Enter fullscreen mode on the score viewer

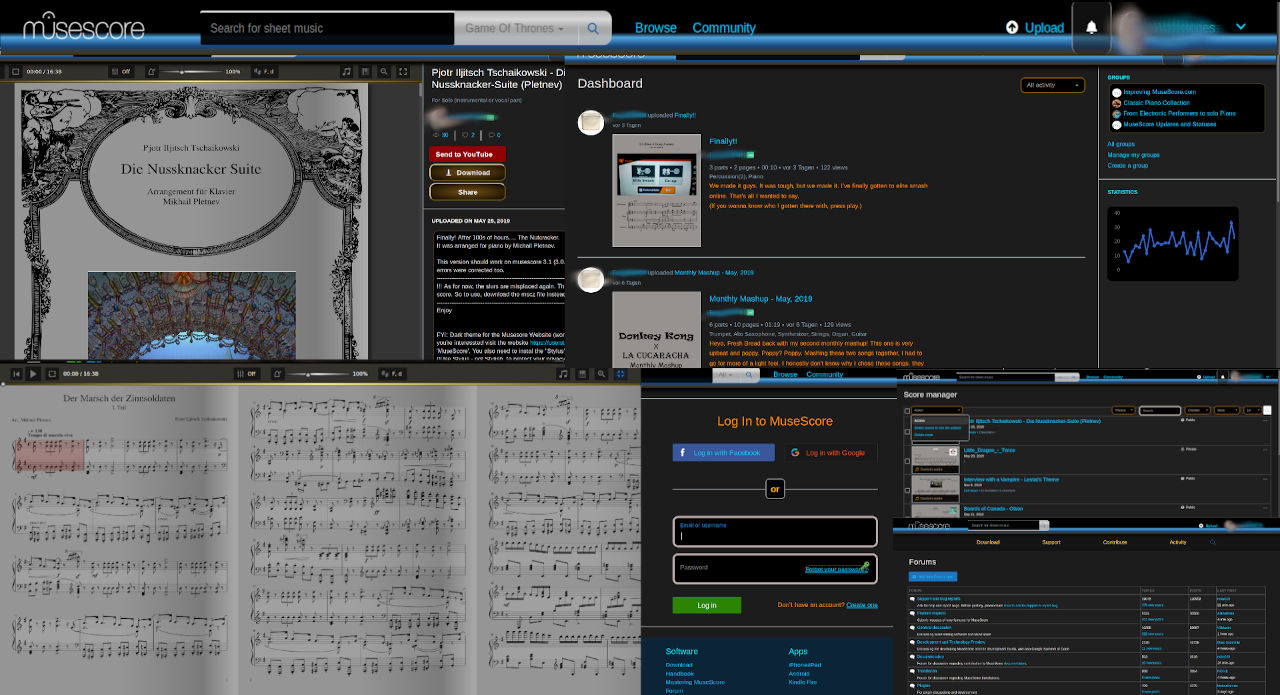point(402,71)
